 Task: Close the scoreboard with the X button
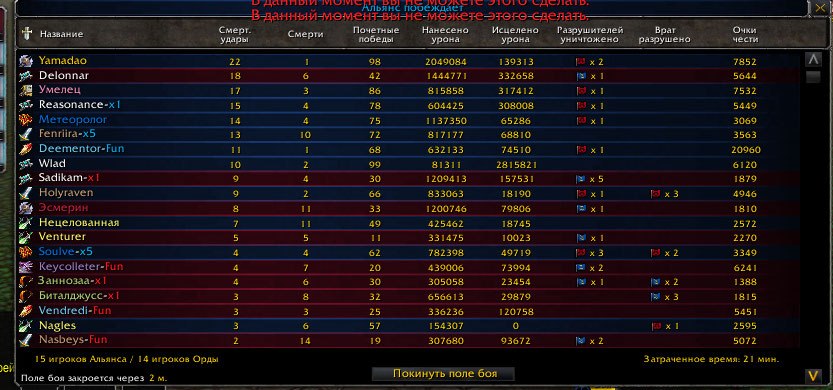click(x=819, y=7)
